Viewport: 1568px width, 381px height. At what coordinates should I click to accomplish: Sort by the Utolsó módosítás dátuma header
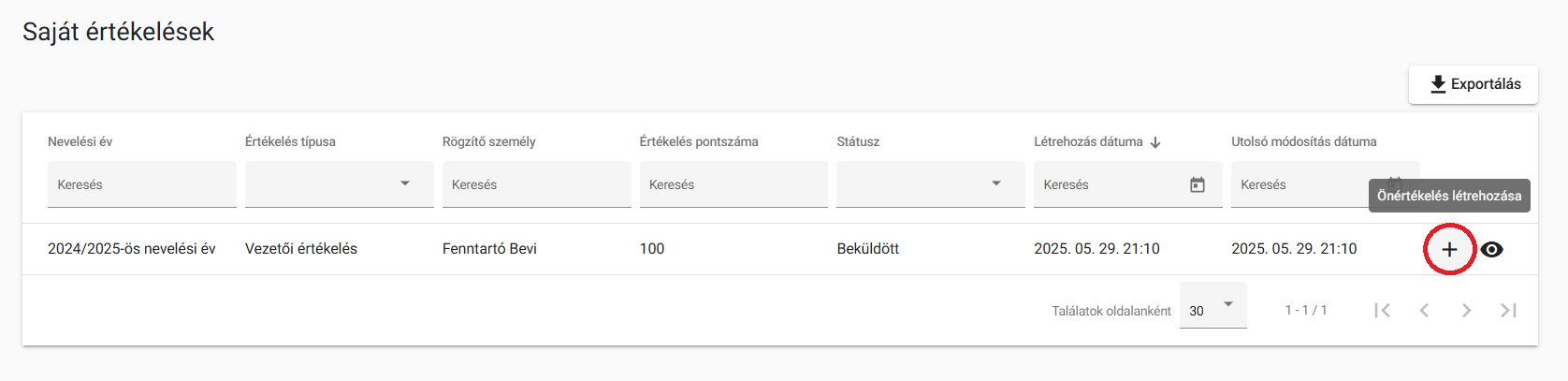1304,141
